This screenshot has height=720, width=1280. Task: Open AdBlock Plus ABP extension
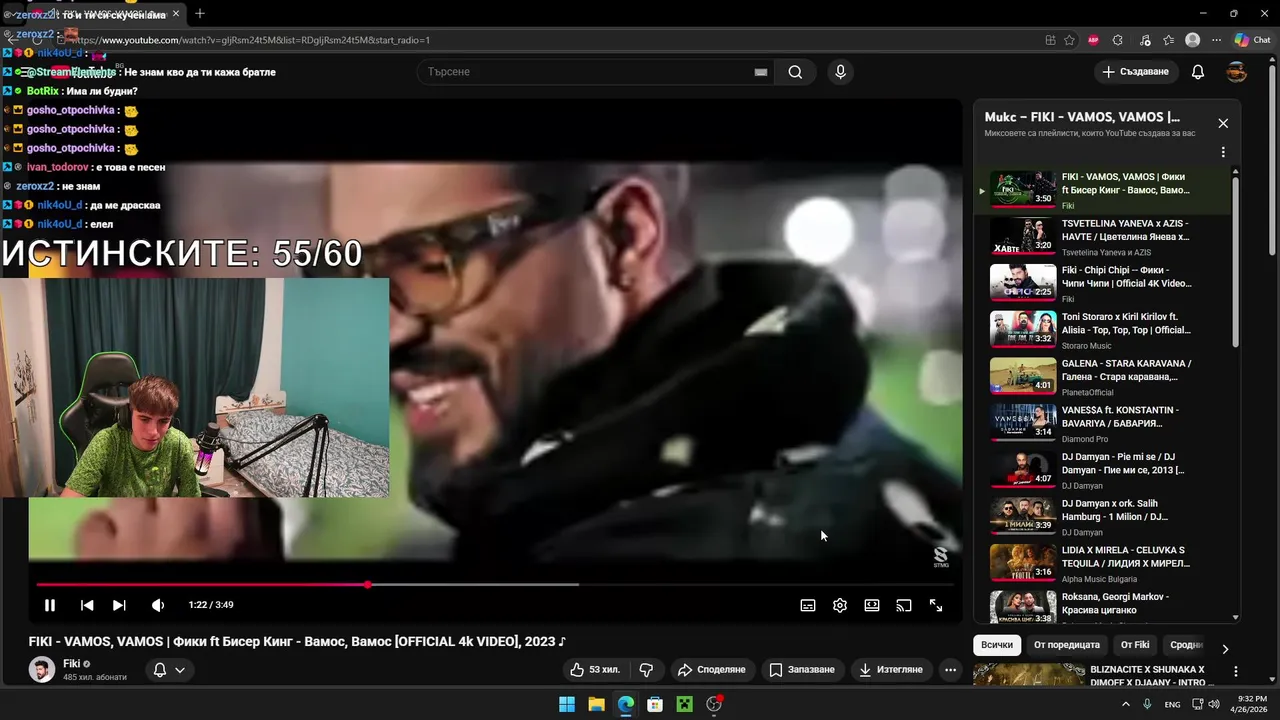(x=1093, y=40)
